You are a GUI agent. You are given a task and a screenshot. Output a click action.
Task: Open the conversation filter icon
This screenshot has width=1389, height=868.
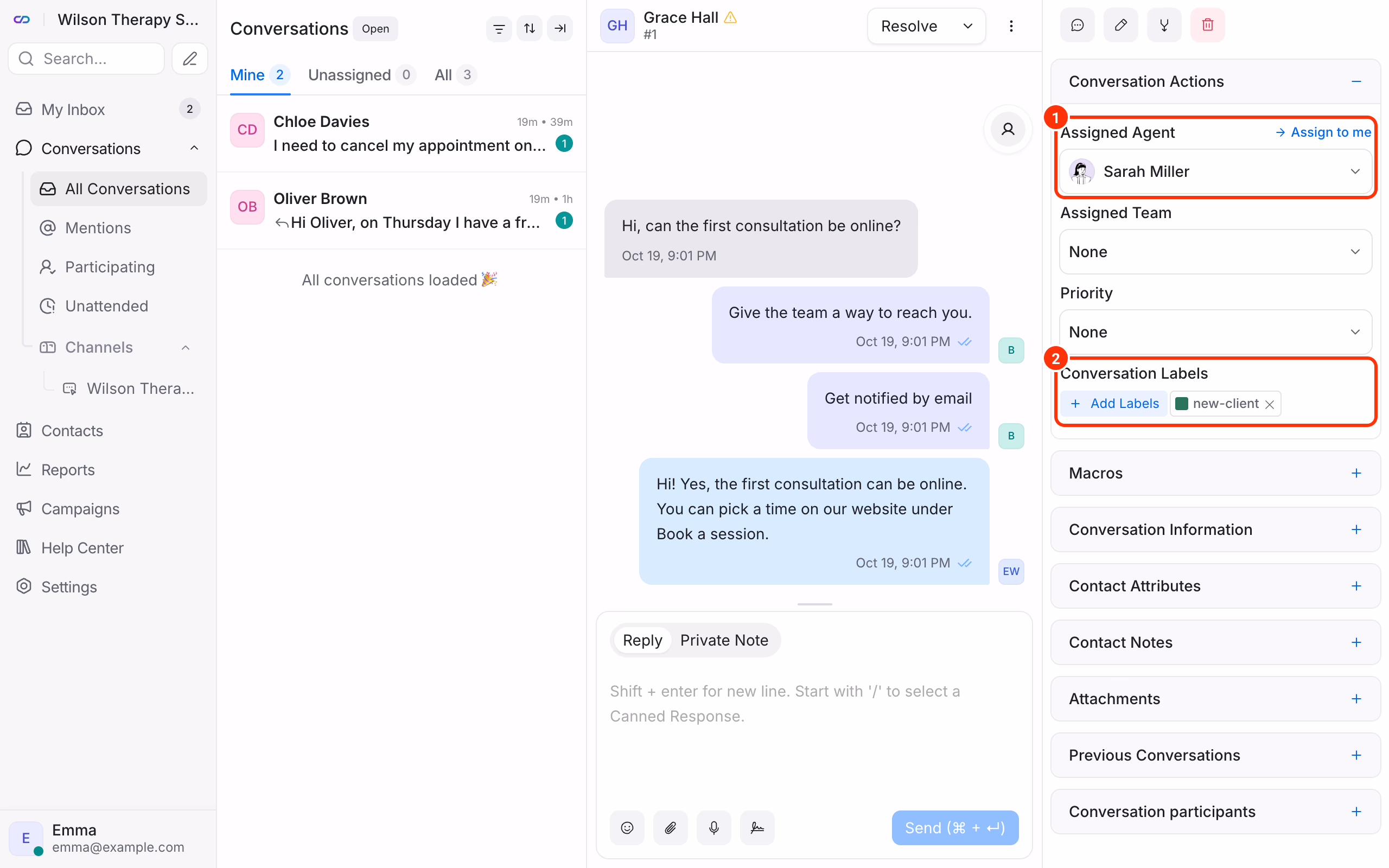(x=499, y=28)
